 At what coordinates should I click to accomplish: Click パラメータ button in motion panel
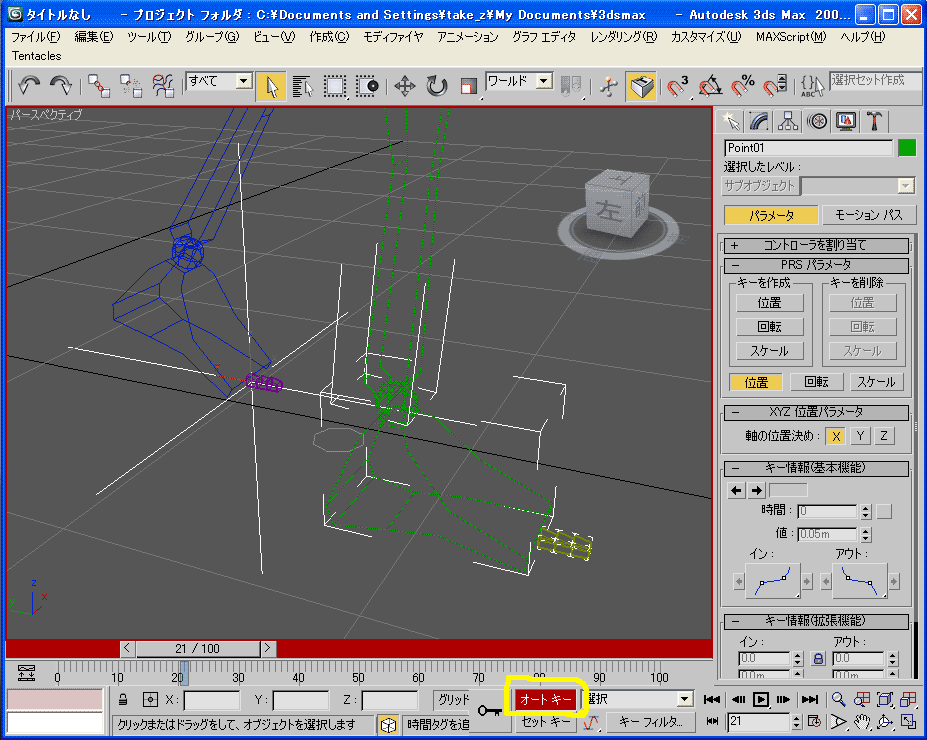(771, 215)
